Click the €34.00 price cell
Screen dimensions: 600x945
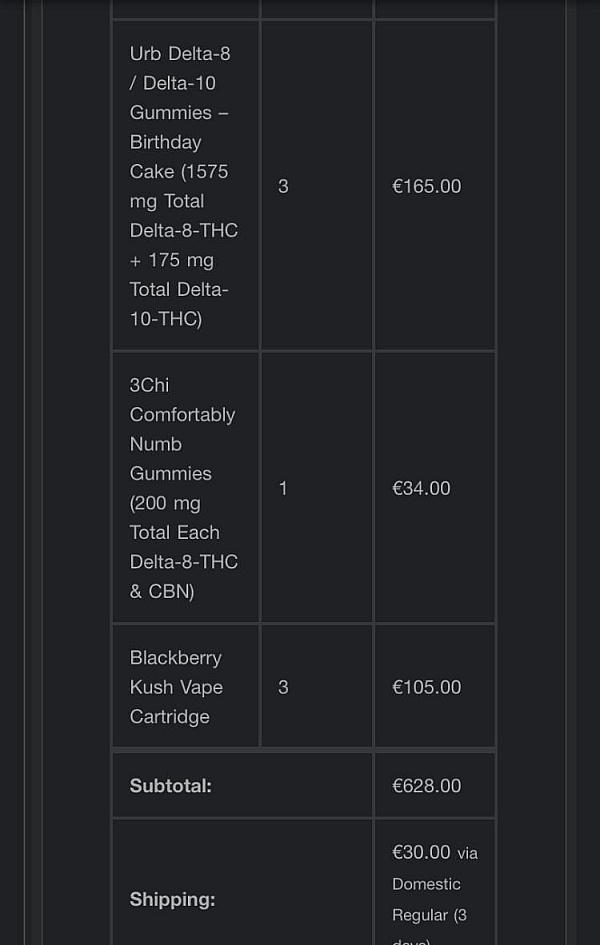click(421, 488)
